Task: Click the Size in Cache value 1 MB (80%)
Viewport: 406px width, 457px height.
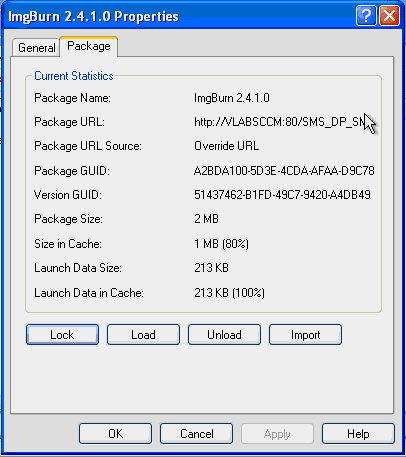Action: [221, 244]
